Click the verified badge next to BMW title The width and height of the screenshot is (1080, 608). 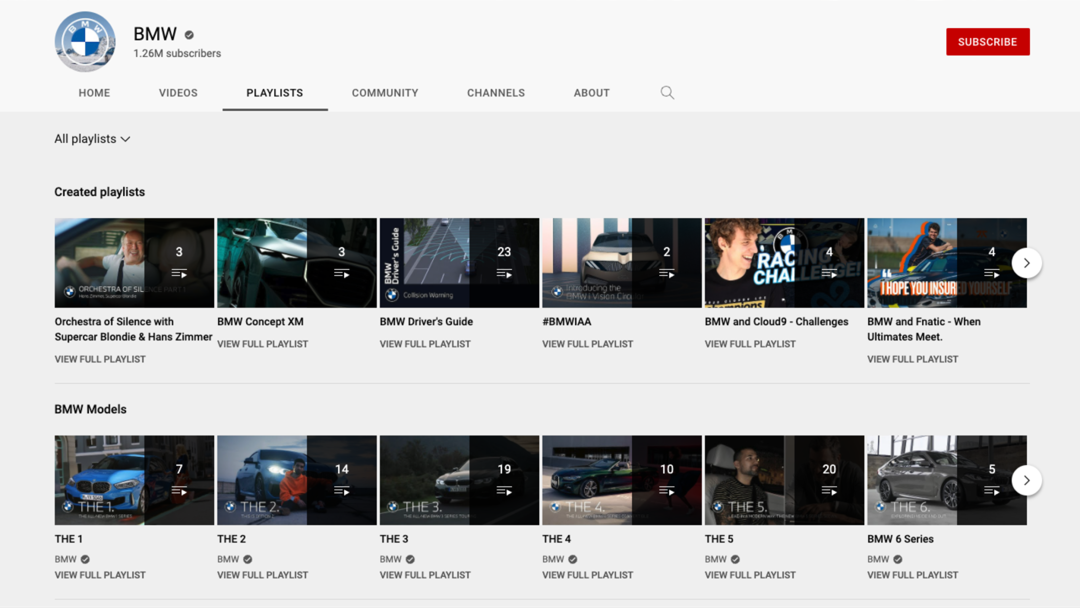[189, 34]
